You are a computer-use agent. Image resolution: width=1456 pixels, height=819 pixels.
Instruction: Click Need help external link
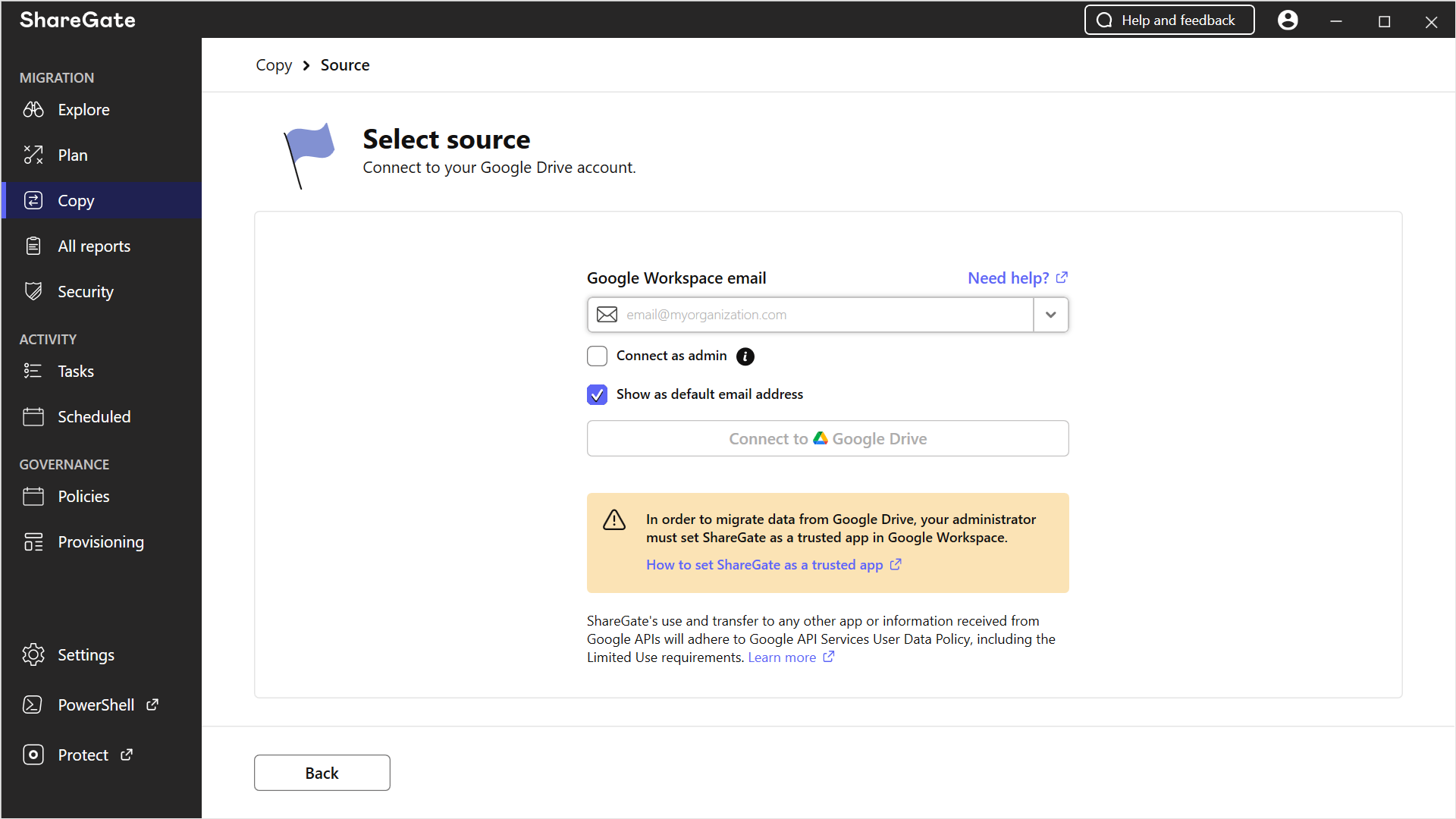tap(1016, 278)
